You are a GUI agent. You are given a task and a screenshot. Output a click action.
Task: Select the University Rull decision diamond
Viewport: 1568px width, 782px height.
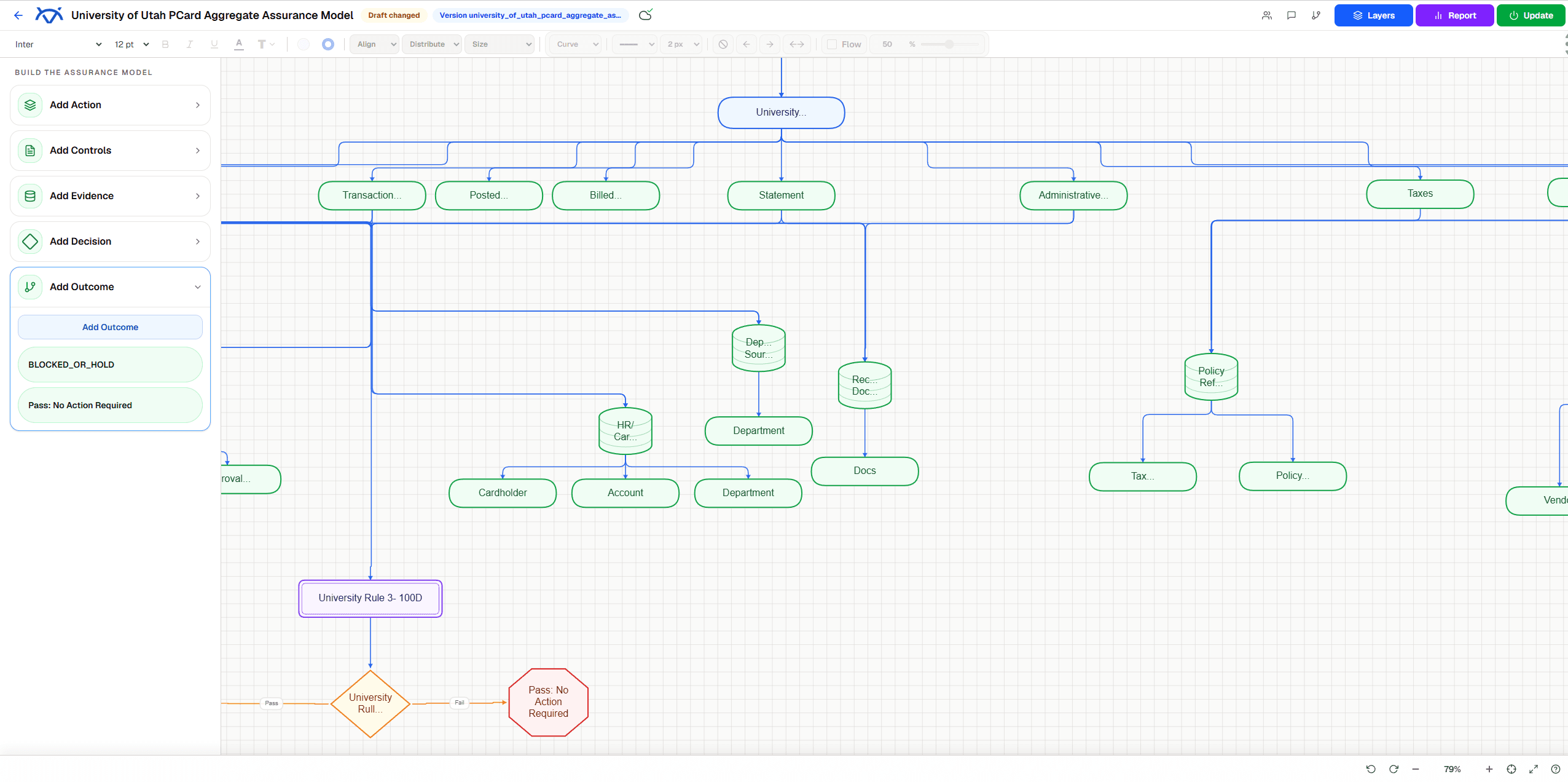tap(370, 703)
